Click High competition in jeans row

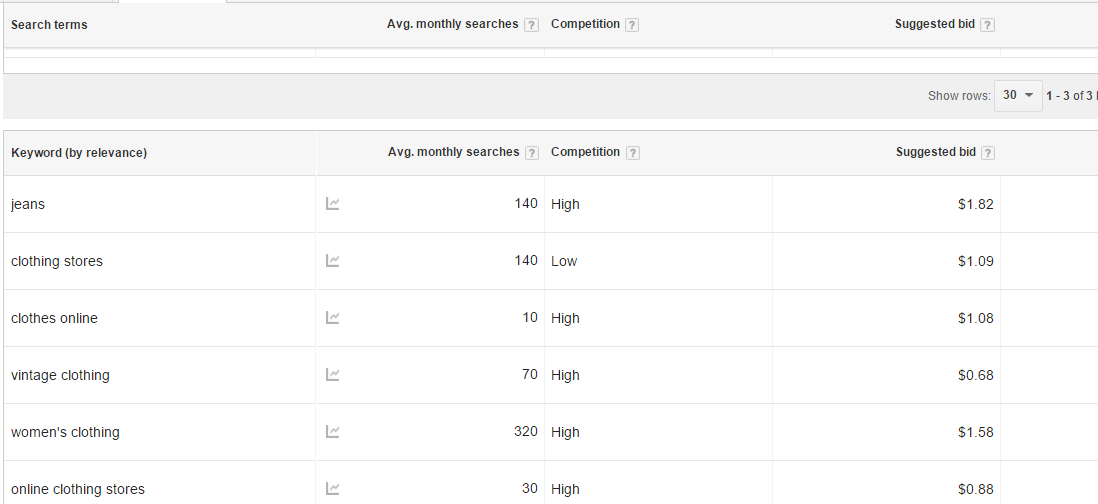(x=565, y=204)
